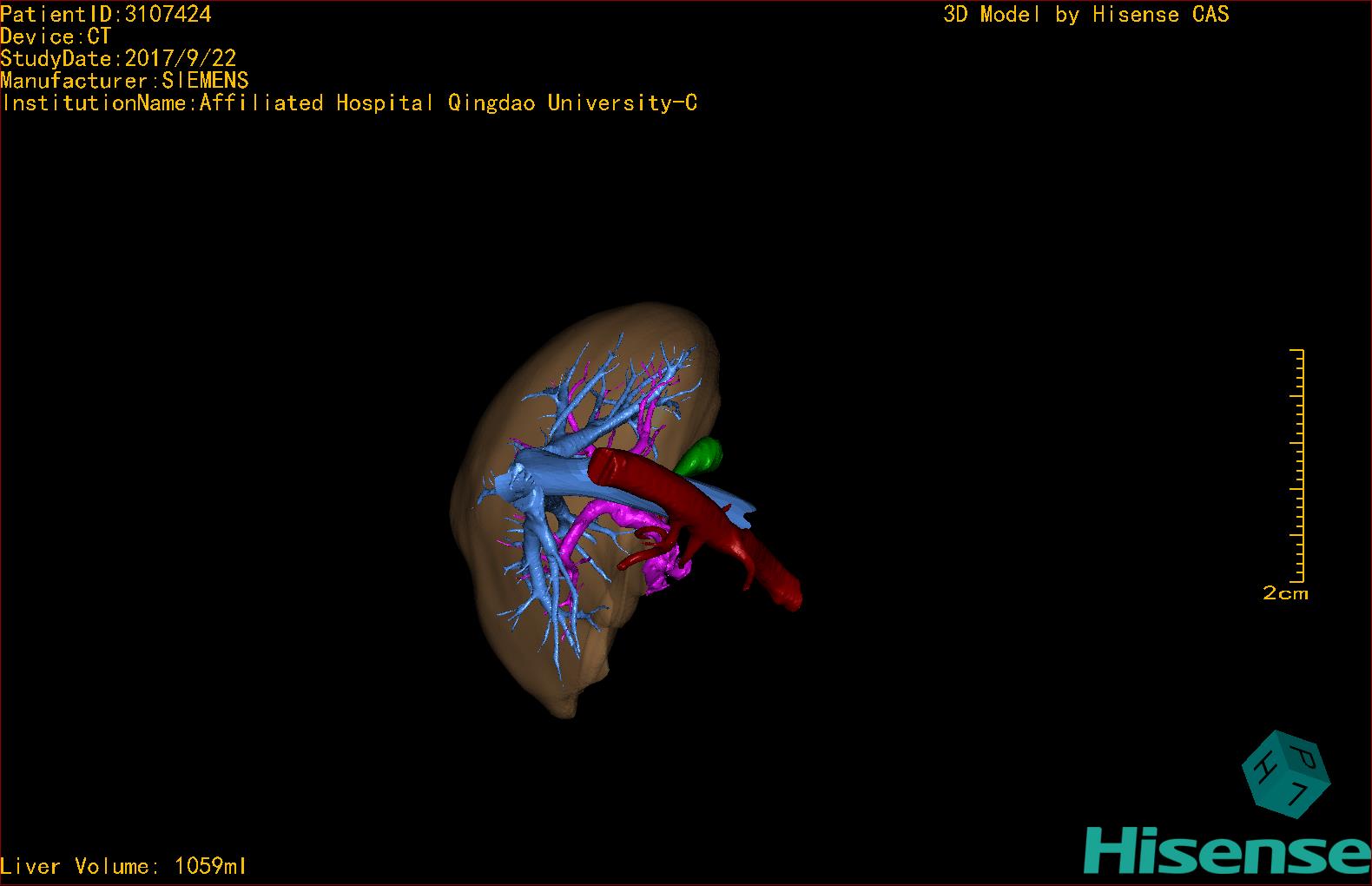
Task: Click the green gallbladder model
Action: (700, 457)
